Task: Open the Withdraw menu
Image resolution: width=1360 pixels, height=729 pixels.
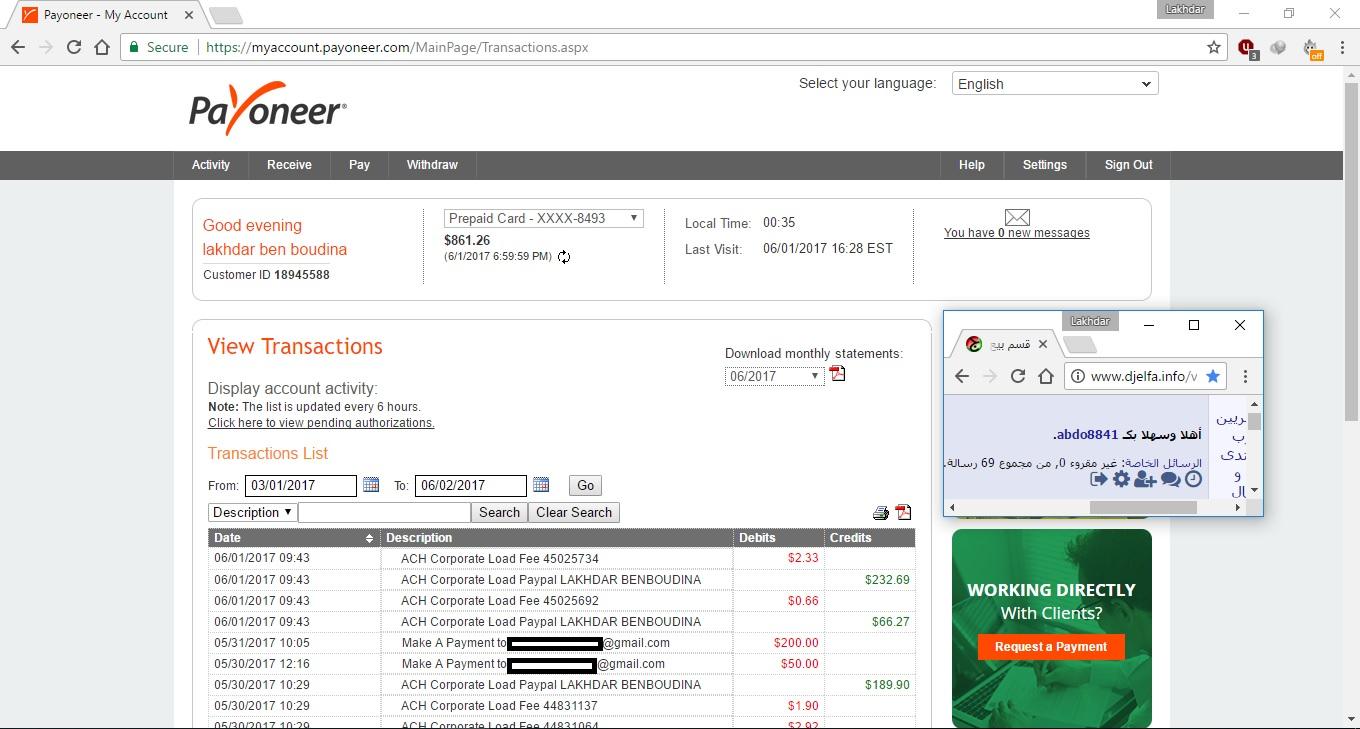Action: click(432, 165)
